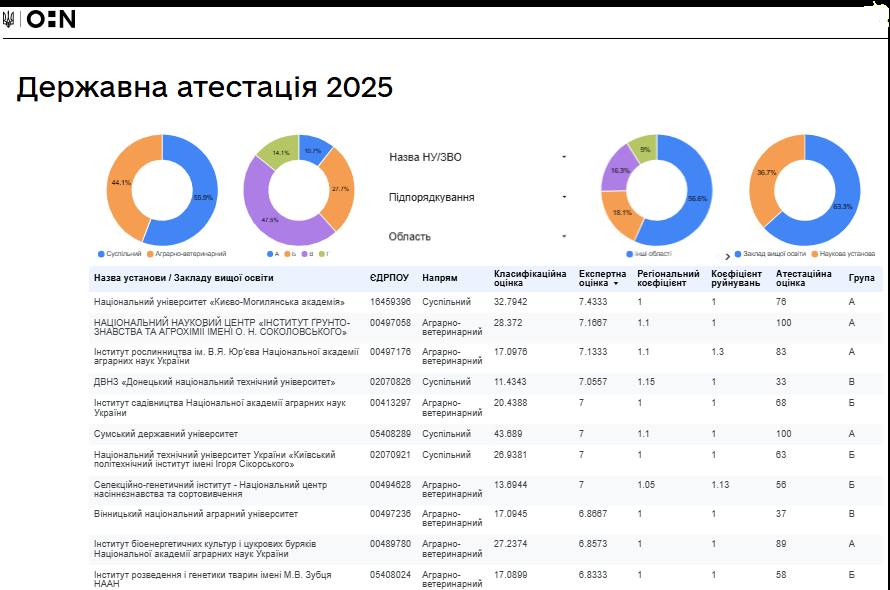Click the classification score '32.7942'
Viewport: 890px width, 590px height.
tap(510, 302)
